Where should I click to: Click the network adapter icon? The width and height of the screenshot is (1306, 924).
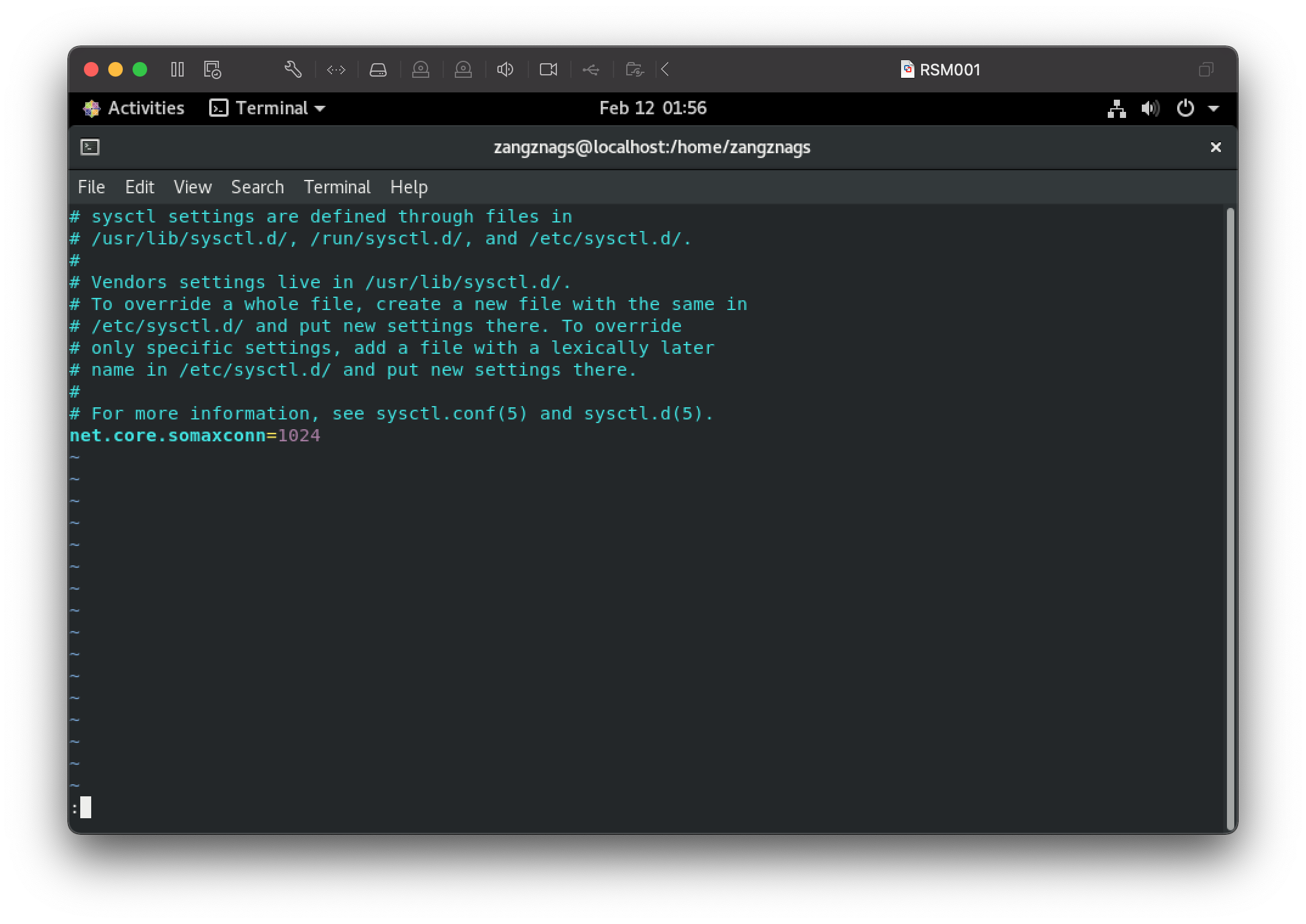[x=336, y=70]
